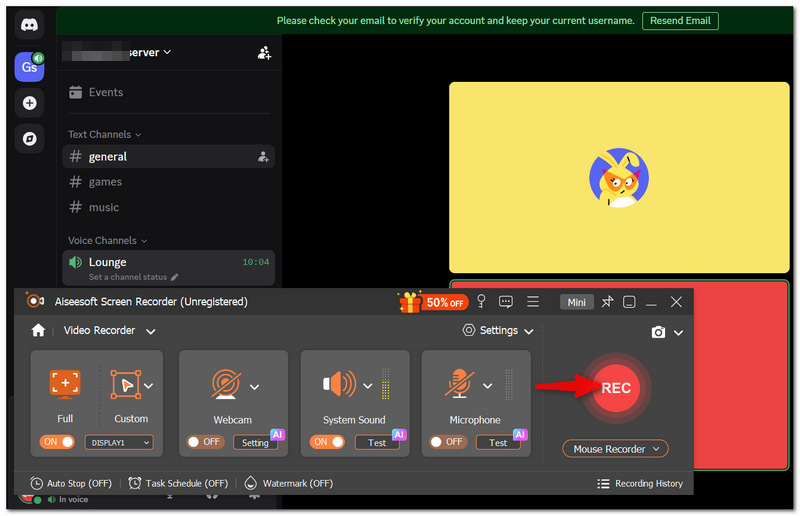
Task: Open Task Schedule settings
Action: [x=178, y=483]
